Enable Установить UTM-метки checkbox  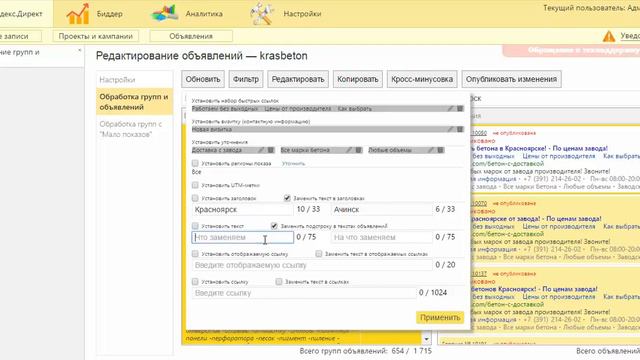coord(195,185)
